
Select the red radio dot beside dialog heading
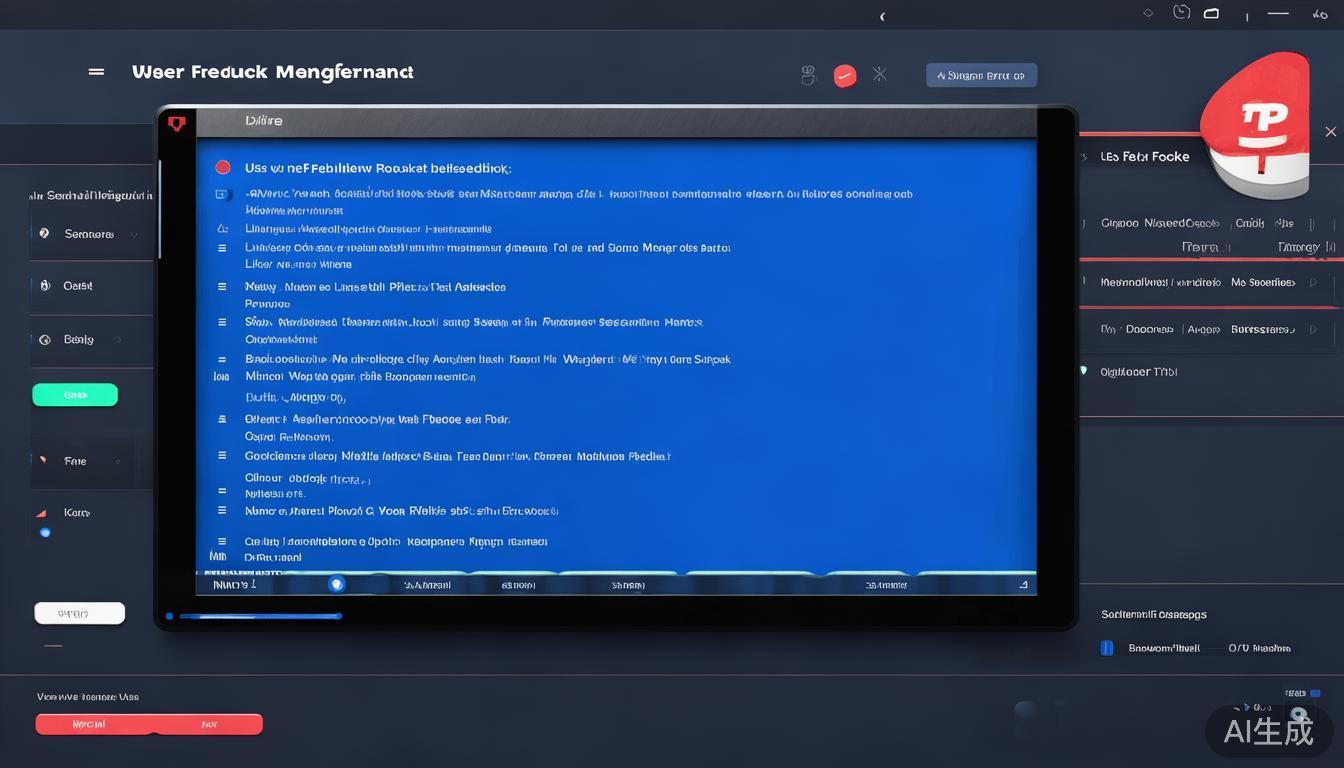click(x=223, y=168)
